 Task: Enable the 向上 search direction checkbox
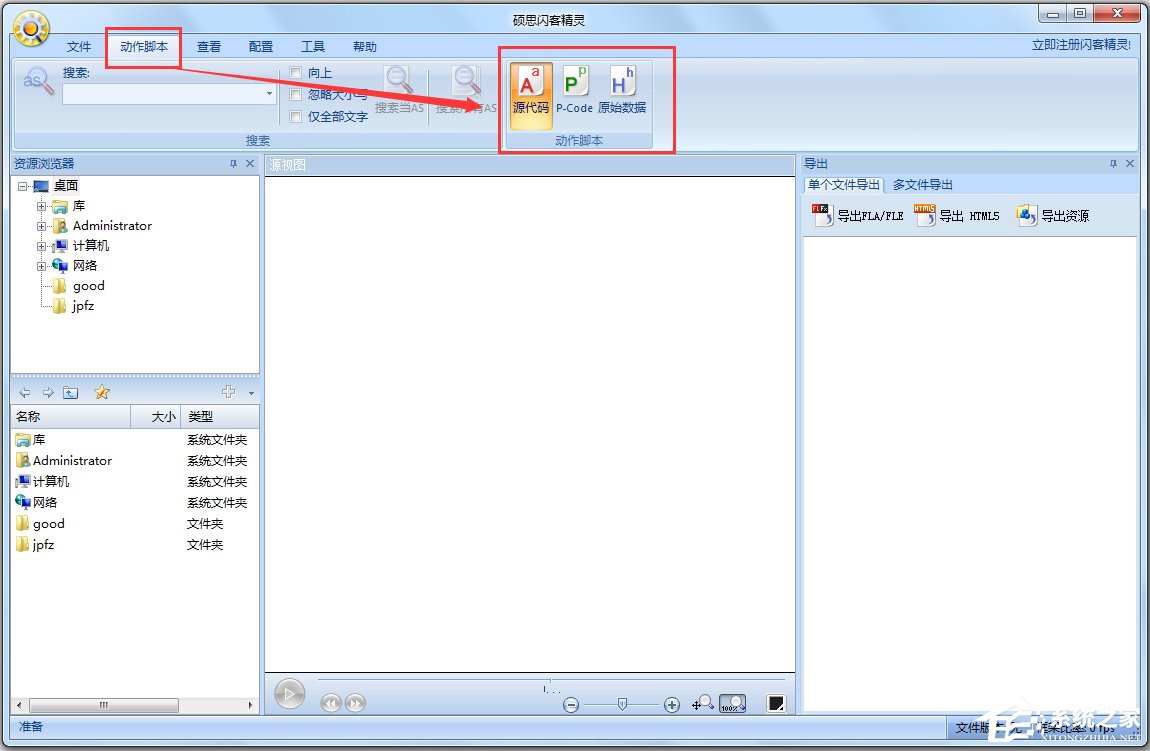[x=296, y=73]
